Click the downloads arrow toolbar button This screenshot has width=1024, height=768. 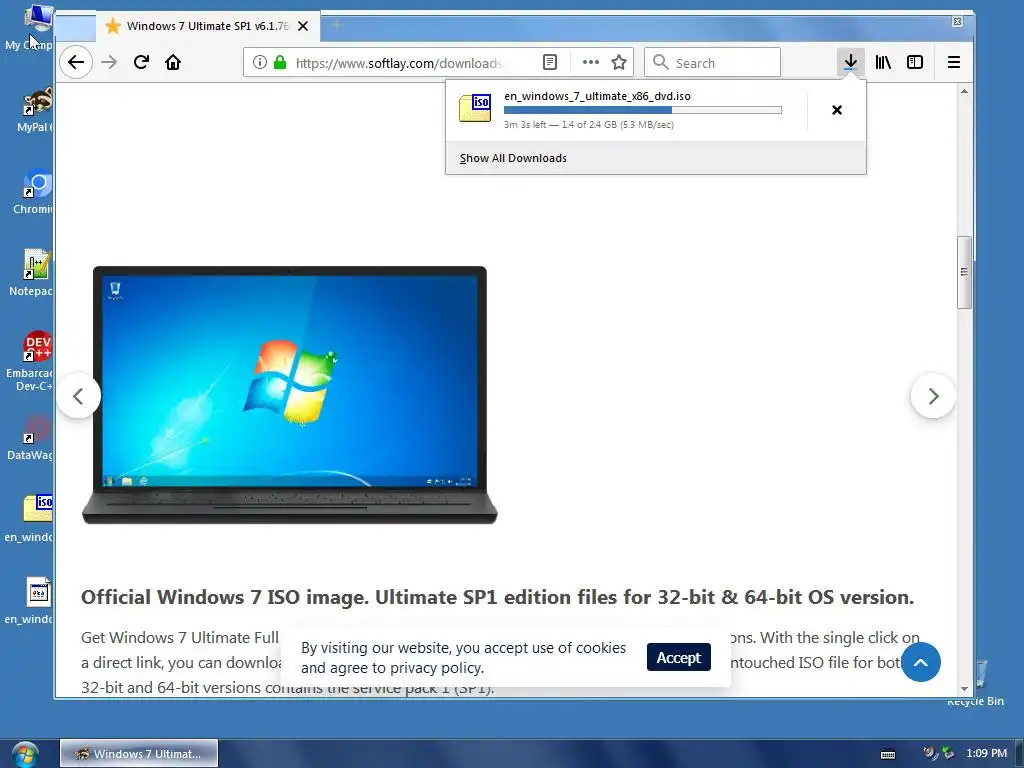coord(850,63)
